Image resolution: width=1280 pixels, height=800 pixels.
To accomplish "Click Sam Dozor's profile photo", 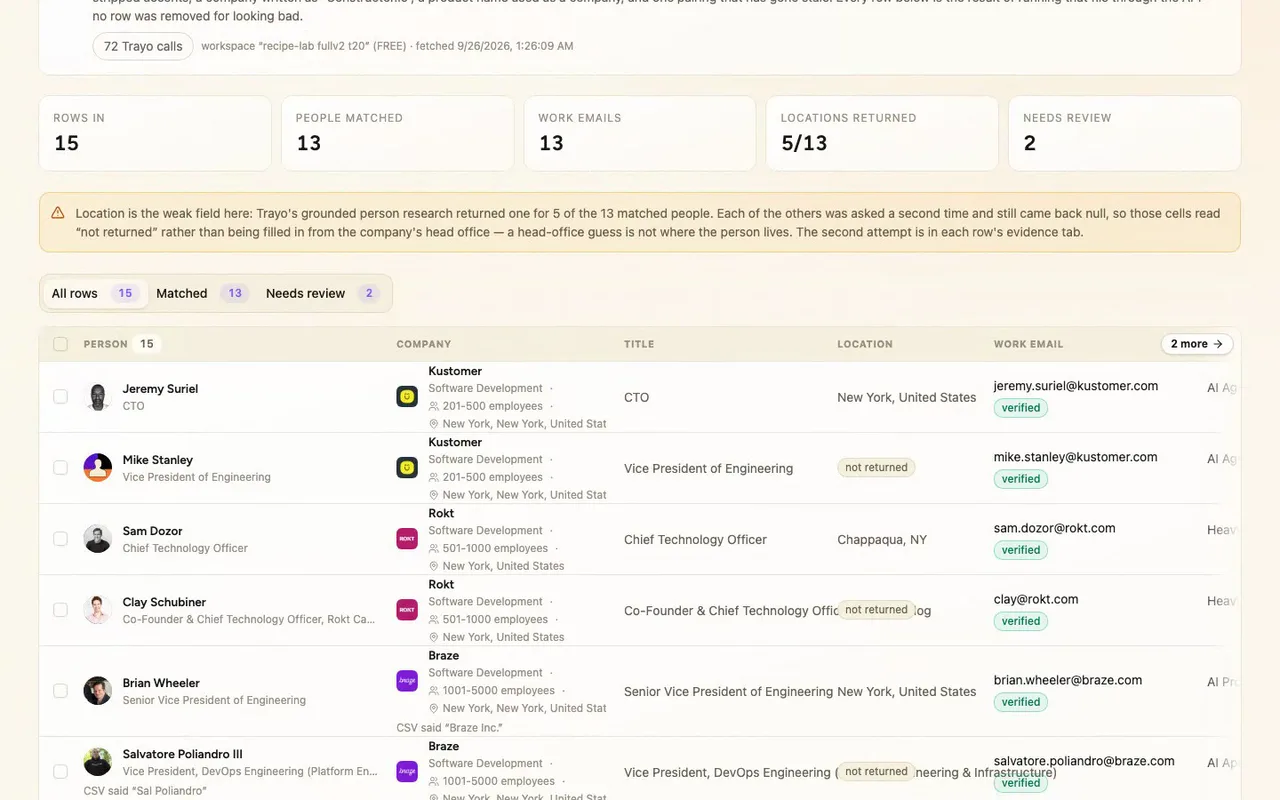I will coord(97,539).
